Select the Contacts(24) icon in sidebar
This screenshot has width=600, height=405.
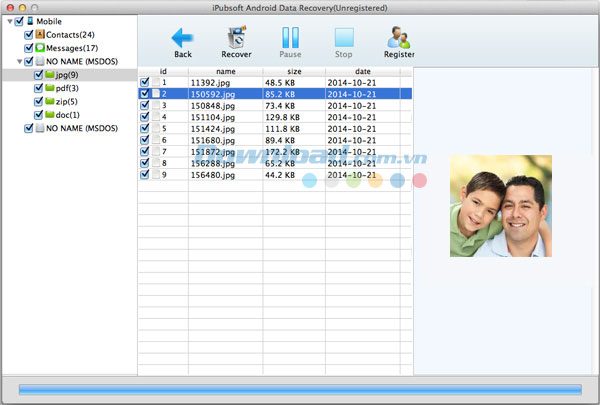[x=41, y=34]
